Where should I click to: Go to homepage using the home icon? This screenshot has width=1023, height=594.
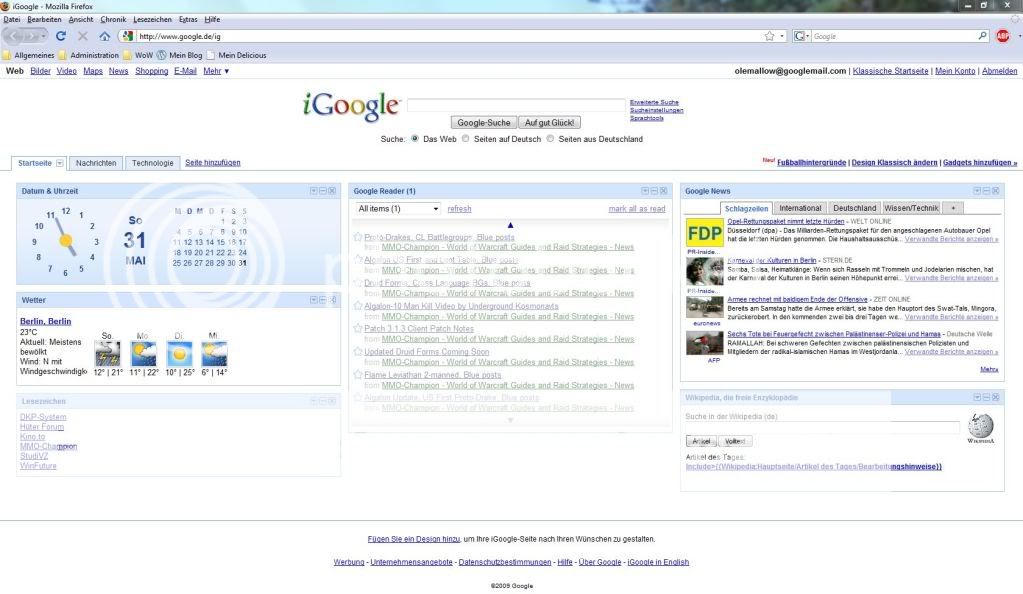click(106, 36)
